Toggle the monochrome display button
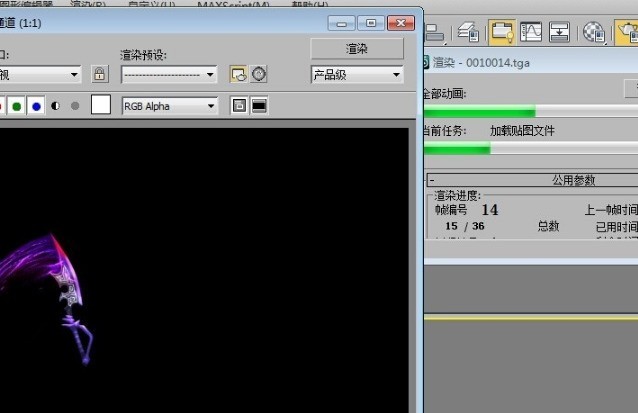638x413 pixels. point(75,106)
